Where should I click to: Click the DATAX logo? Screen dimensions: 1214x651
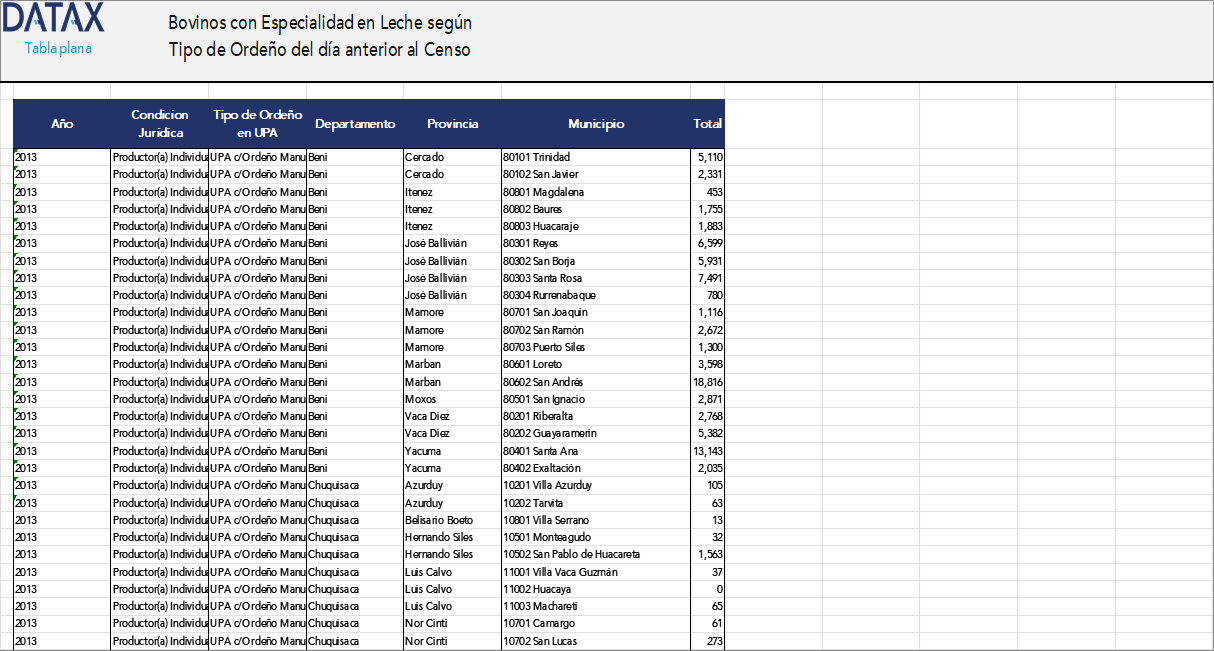pos(60,18)
